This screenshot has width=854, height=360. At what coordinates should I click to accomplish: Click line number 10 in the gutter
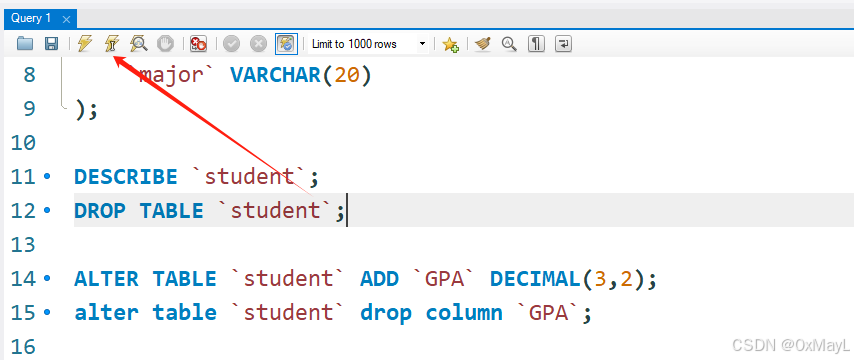click(x=24, y=143)
